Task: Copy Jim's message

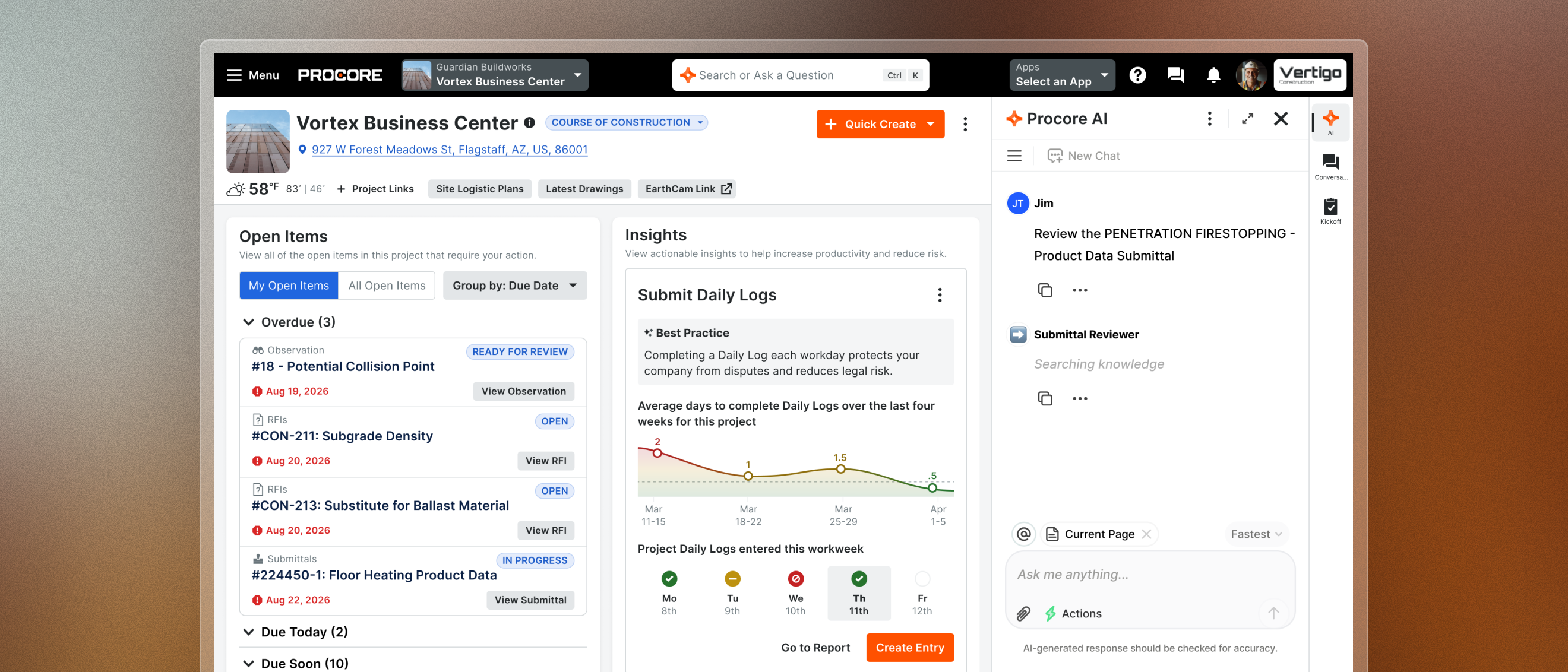Action: [1045, 290]
